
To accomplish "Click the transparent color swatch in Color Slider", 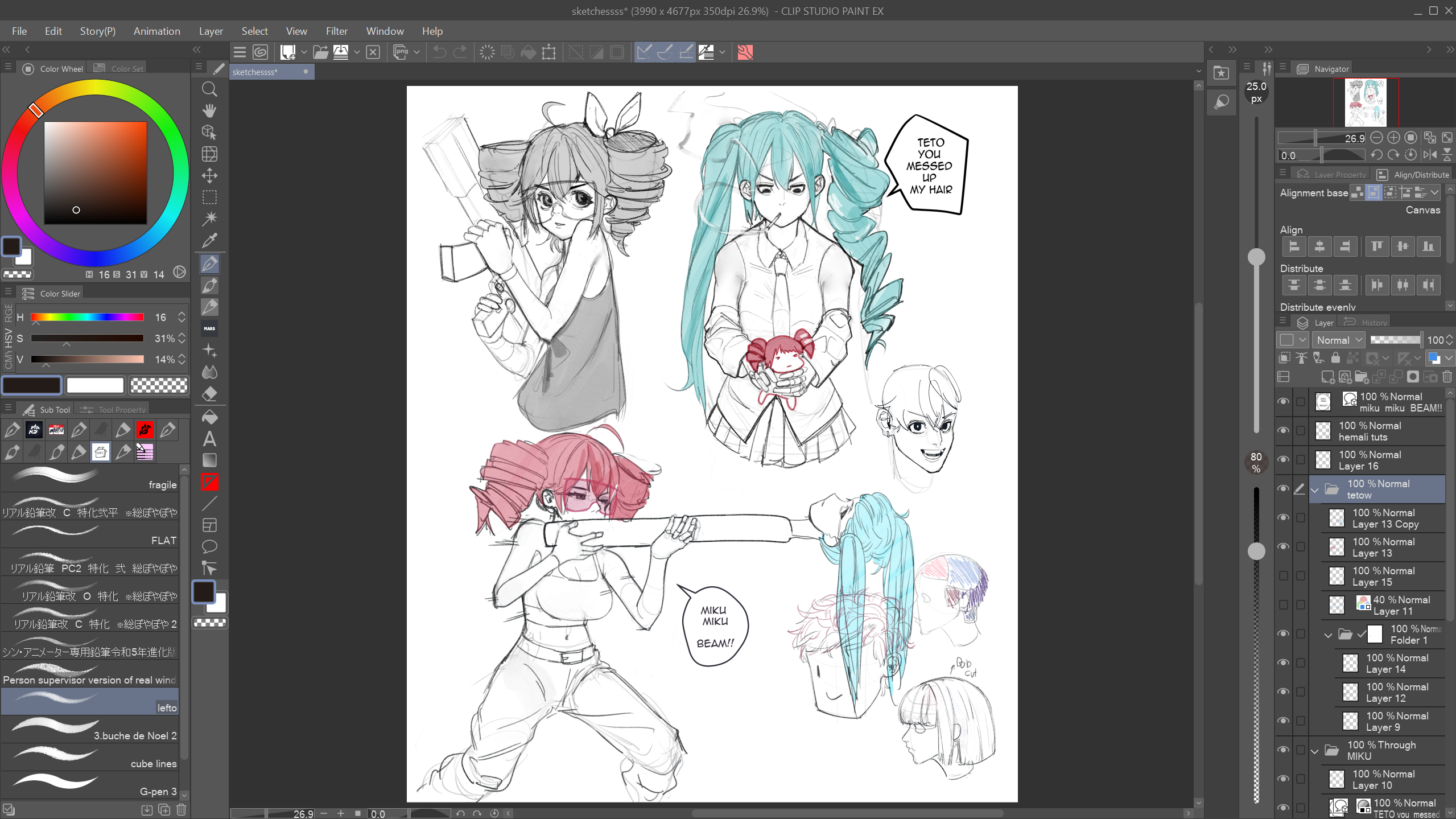I will coord(159,385).
